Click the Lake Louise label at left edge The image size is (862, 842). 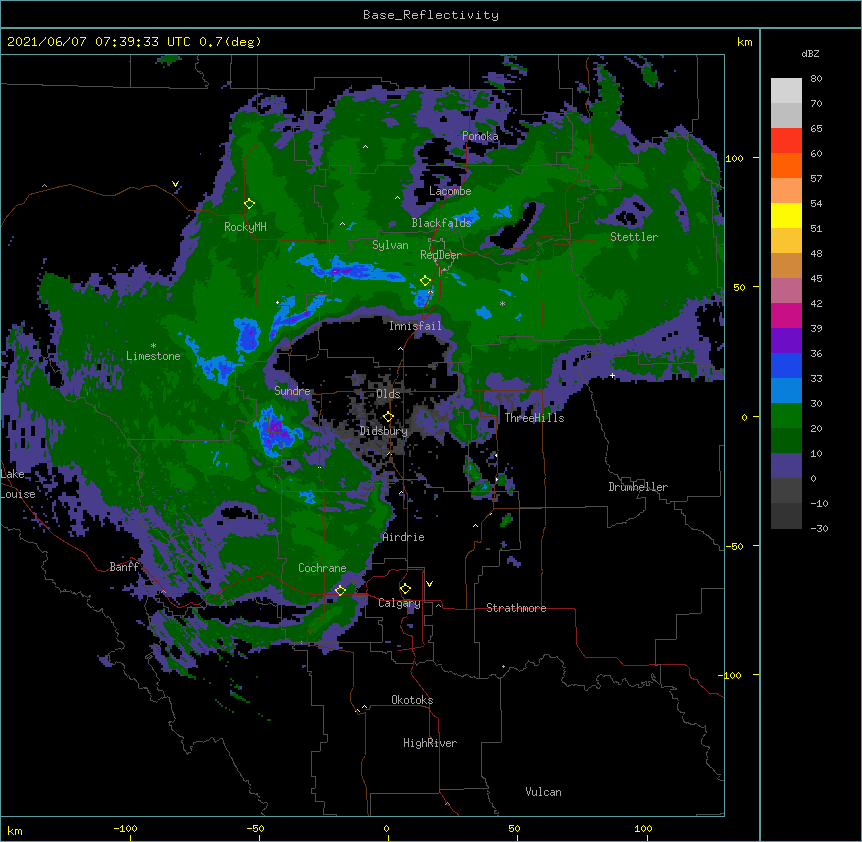(x=18, y=484)
